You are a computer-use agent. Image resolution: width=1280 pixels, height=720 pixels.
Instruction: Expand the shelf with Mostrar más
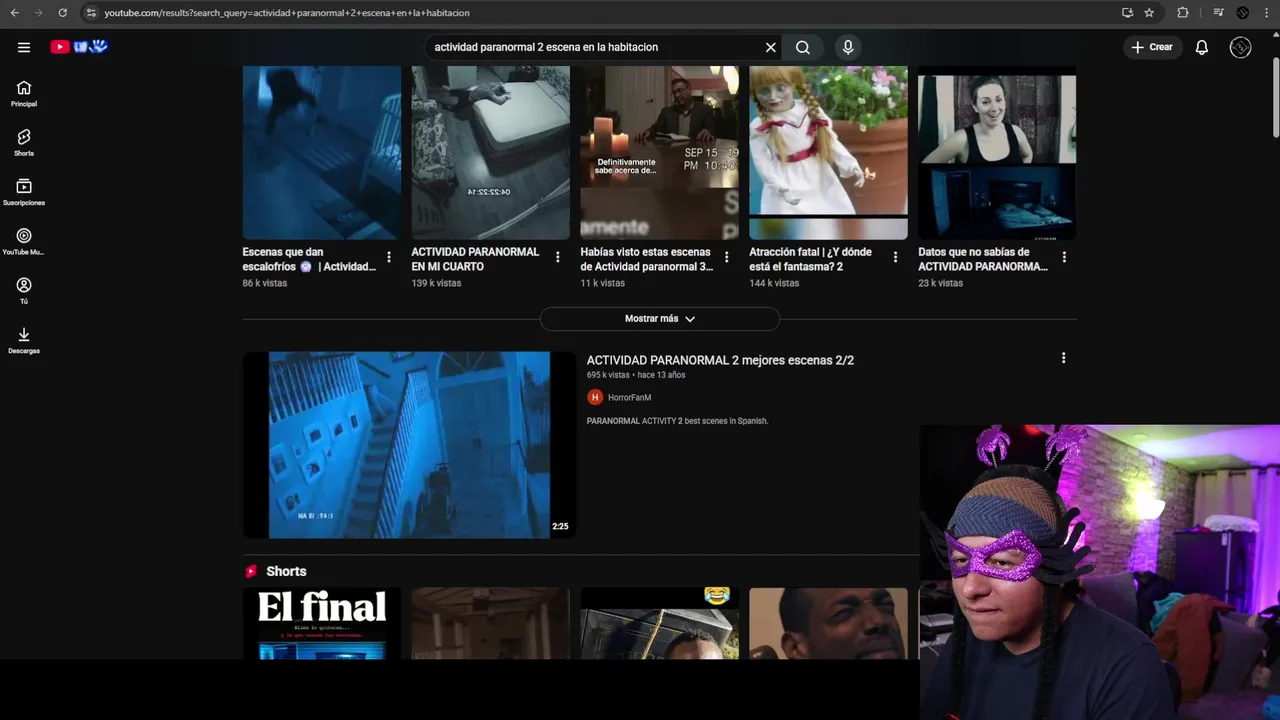click(660, 319)
